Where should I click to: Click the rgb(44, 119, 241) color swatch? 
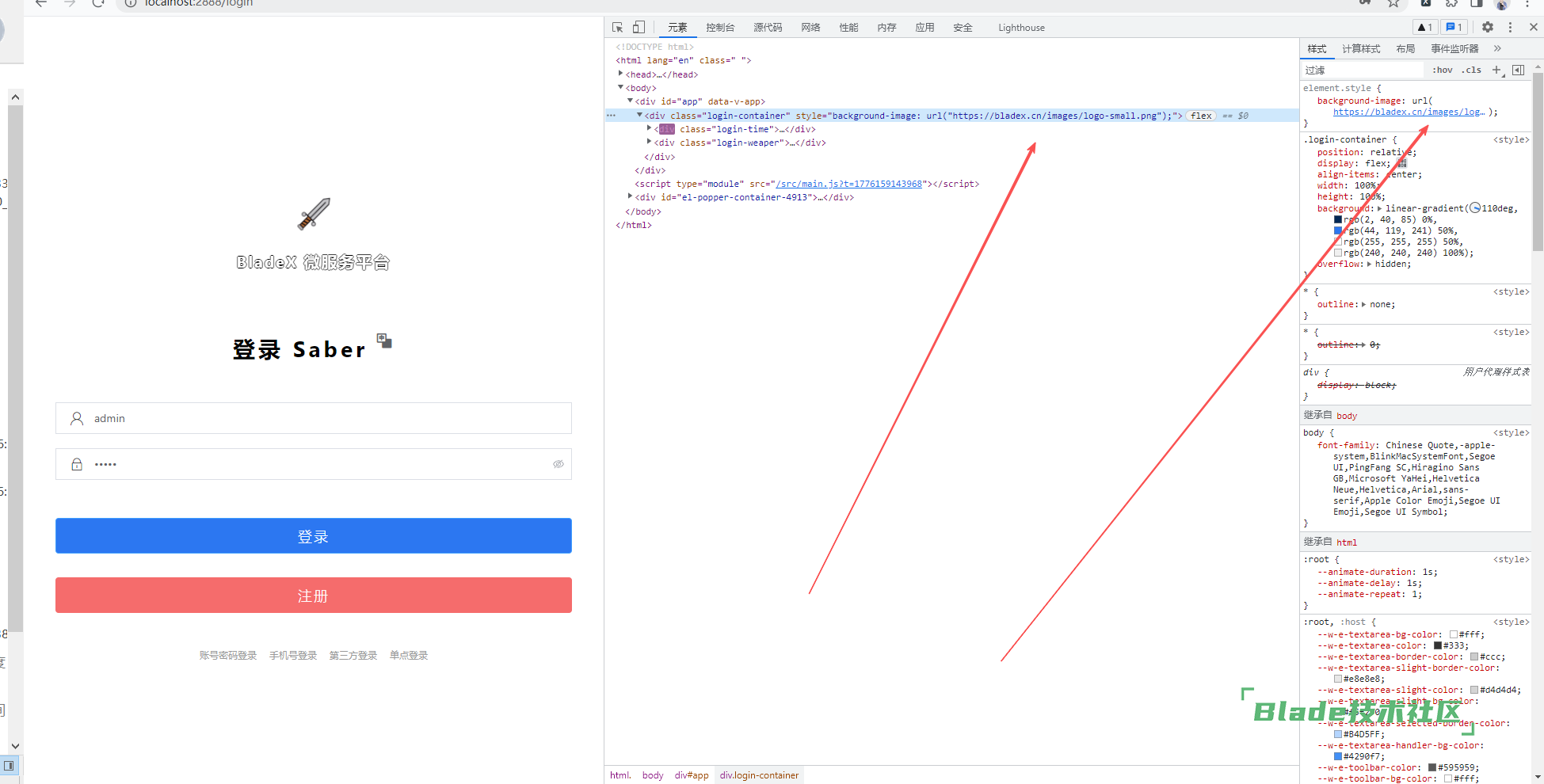coord(1338,230)
